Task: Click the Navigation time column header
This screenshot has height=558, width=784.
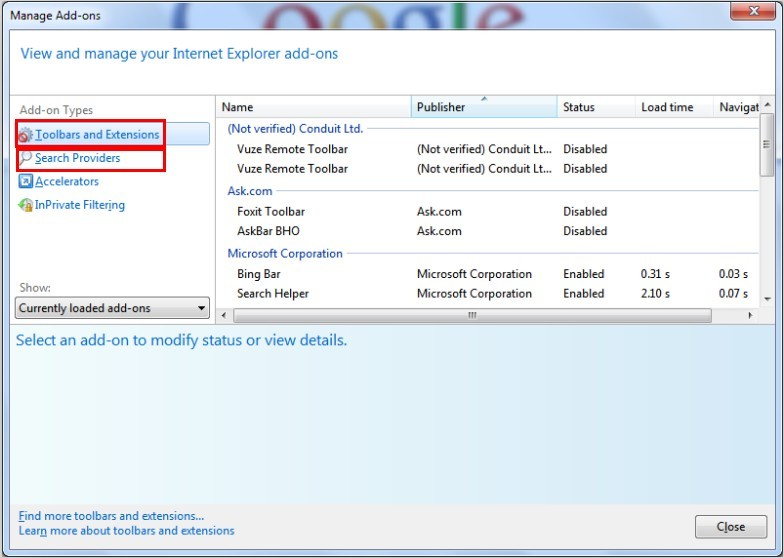Action: (x=736, y=107)
